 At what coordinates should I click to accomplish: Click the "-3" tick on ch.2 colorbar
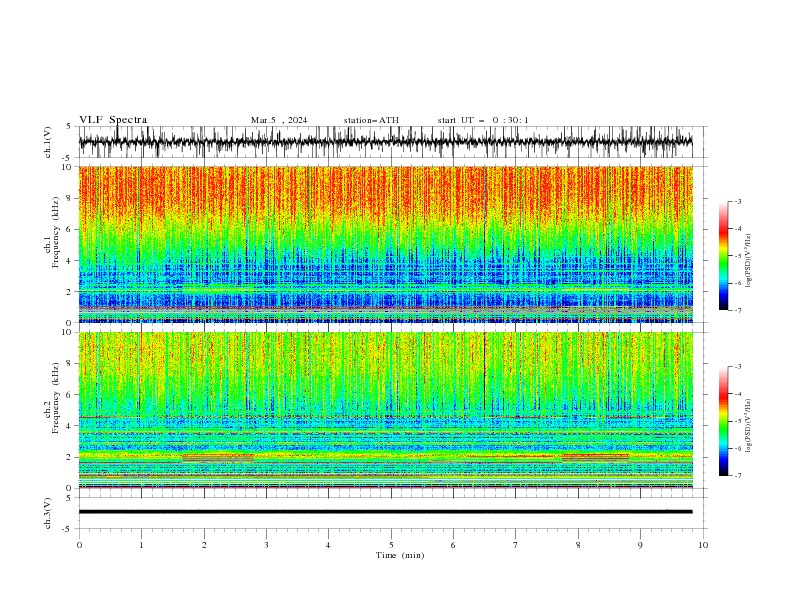738,367
